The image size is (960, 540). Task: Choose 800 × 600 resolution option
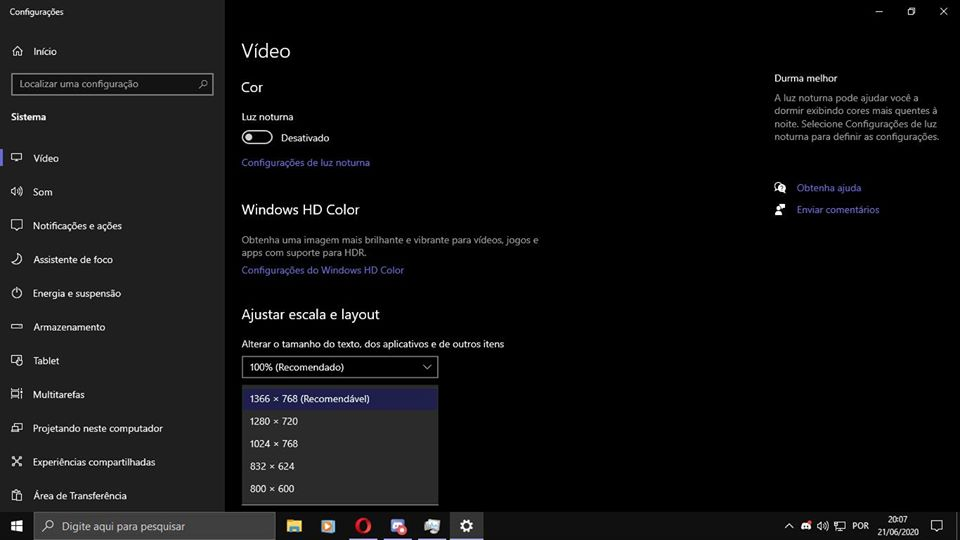pos(340,489)
